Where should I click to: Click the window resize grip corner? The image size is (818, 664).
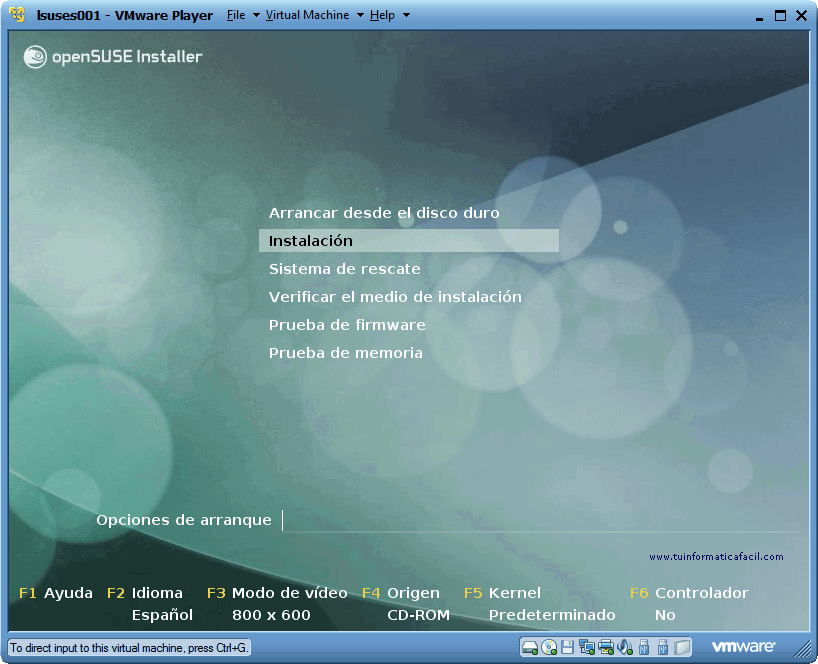803,649
